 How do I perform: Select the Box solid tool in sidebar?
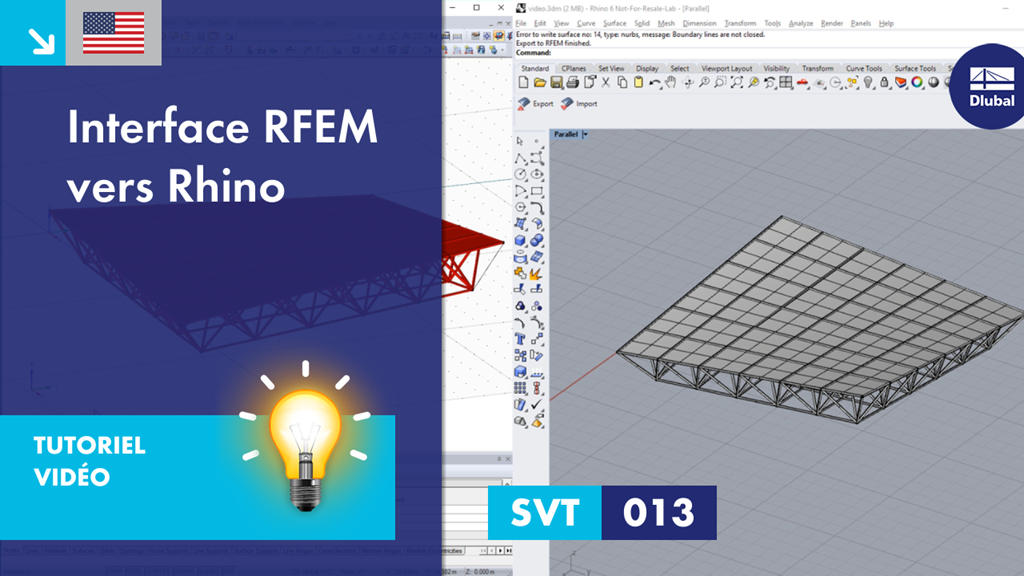click(x=520, y=240)
